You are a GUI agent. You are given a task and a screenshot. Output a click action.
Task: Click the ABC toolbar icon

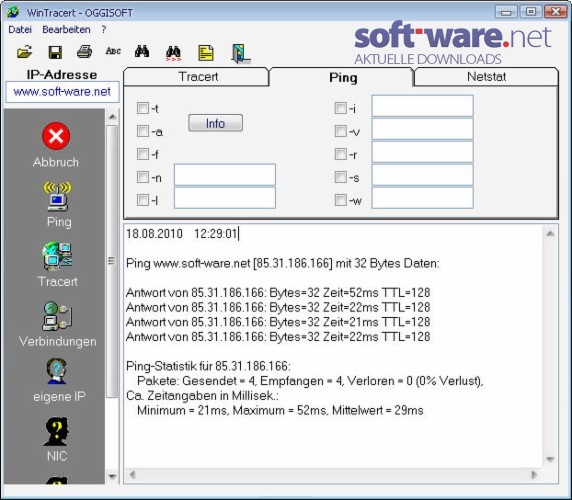113,51
